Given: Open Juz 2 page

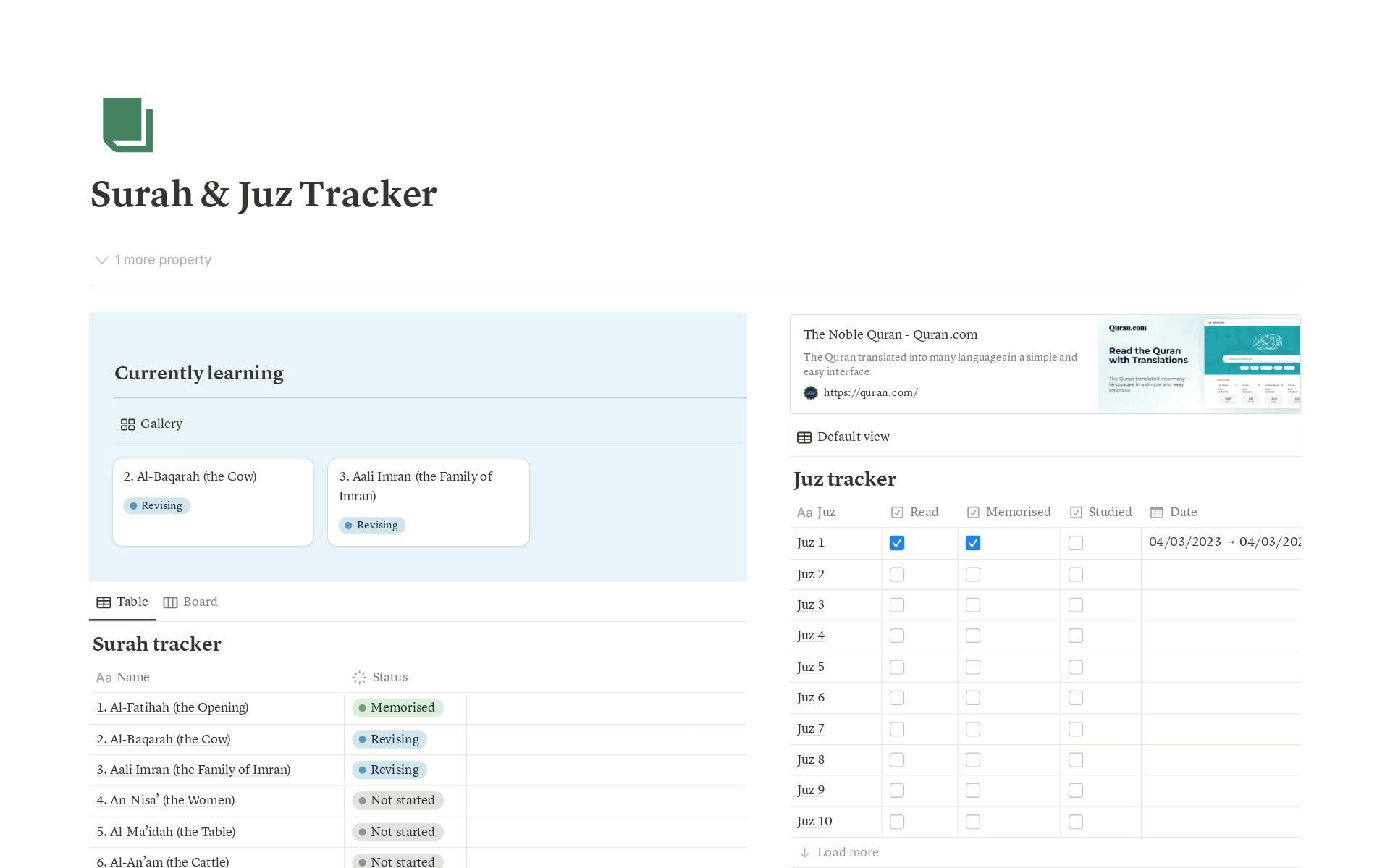Looking at the screenshot, I should coord(811,575).
